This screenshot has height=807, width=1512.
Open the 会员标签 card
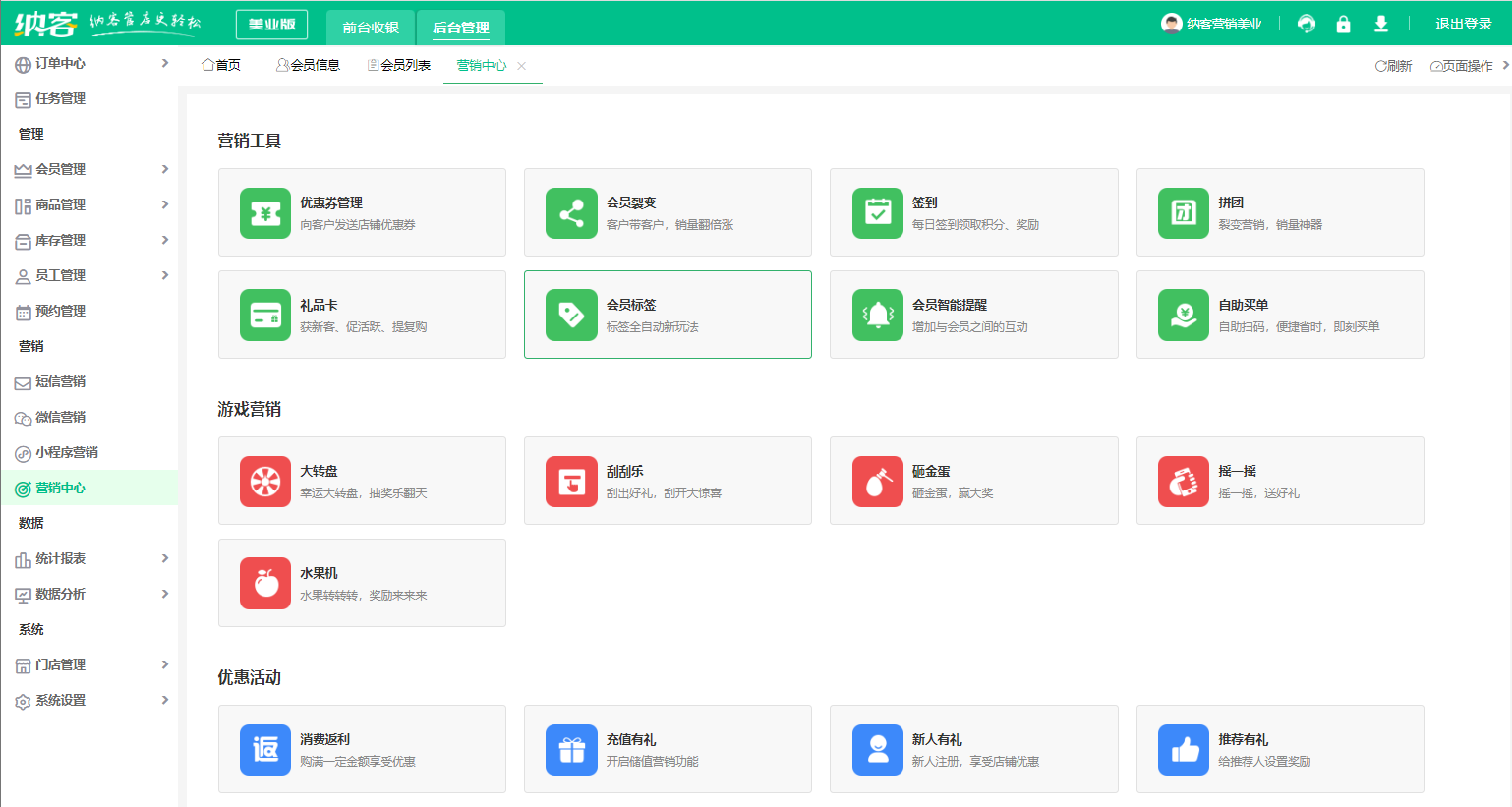click(x=668, y=315)
